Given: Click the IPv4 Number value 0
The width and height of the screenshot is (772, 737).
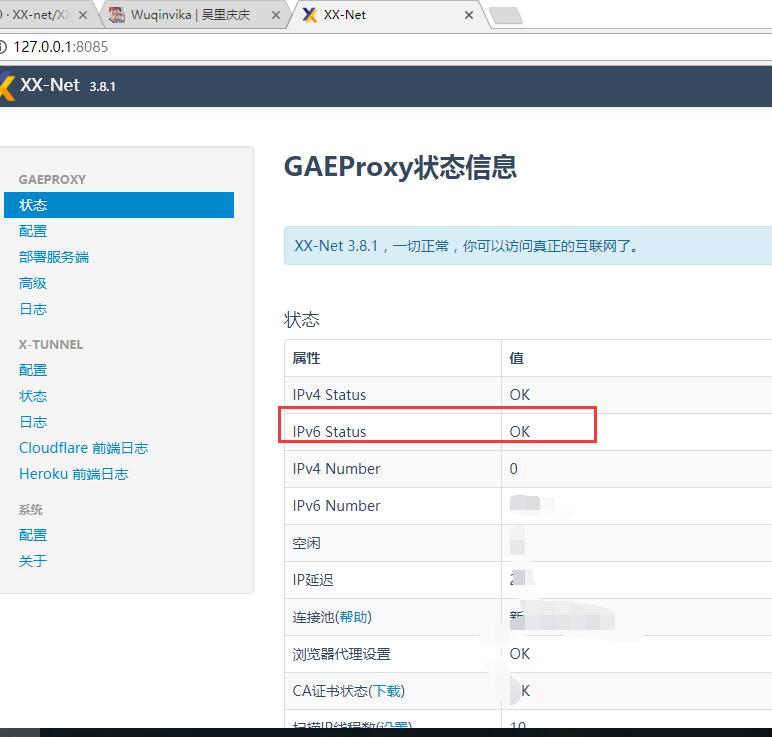Looking at the screenshot, I should [x=514, y=469].
